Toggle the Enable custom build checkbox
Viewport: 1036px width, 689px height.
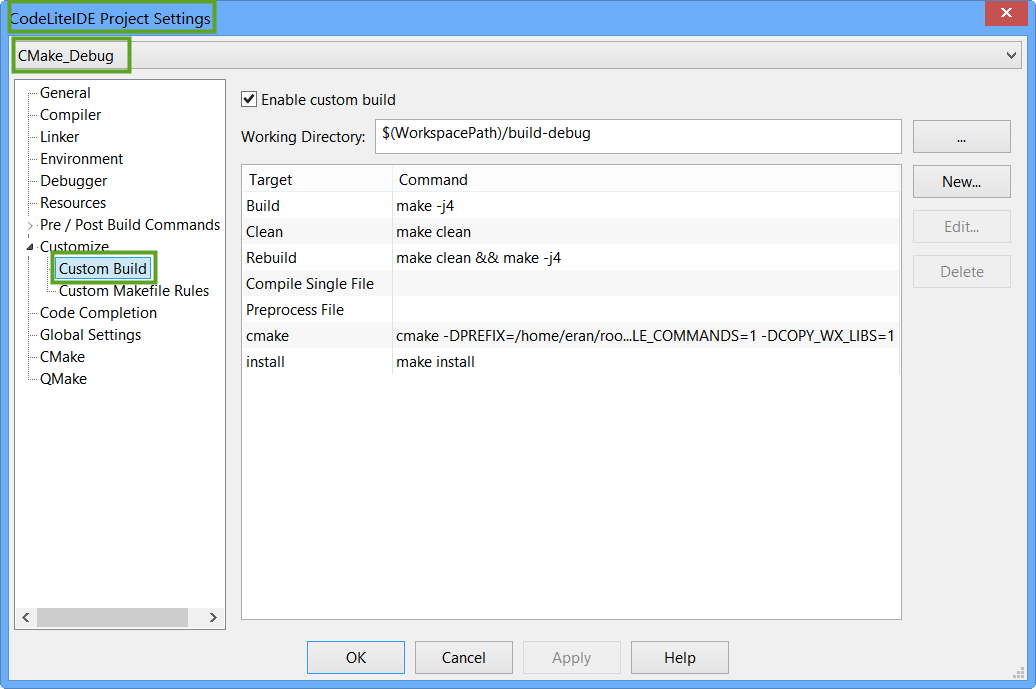(x=249, y=100)
